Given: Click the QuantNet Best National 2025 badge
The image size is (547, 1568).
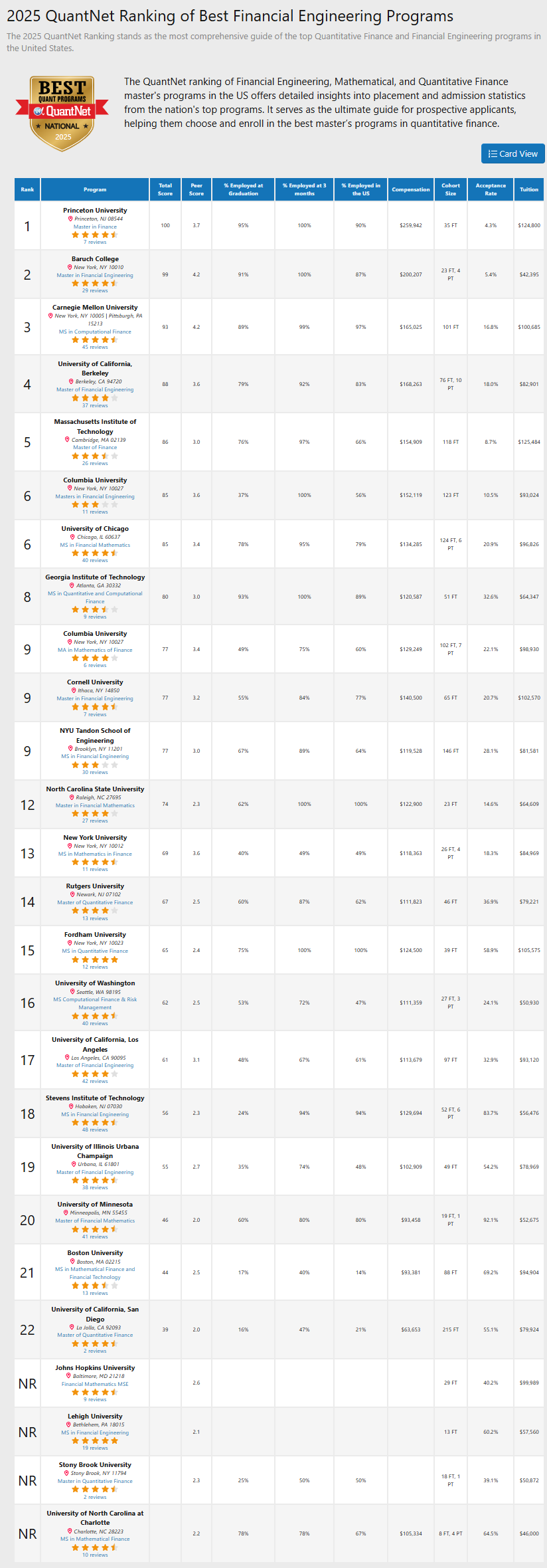Looking at the screenshot, I should [63, 113].
